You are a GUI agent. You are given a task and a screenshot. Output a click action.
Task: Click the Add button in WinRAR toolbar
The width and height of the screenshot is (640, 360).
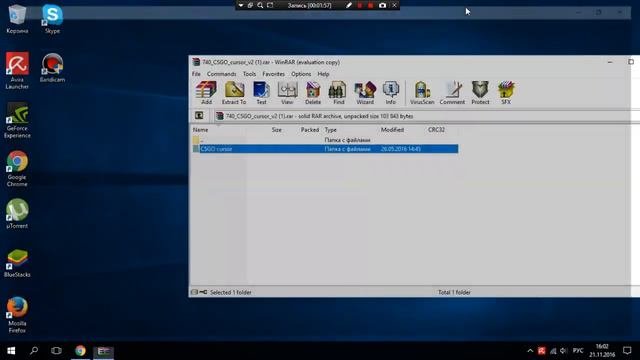pyautogui.click(x=206, y=93)
